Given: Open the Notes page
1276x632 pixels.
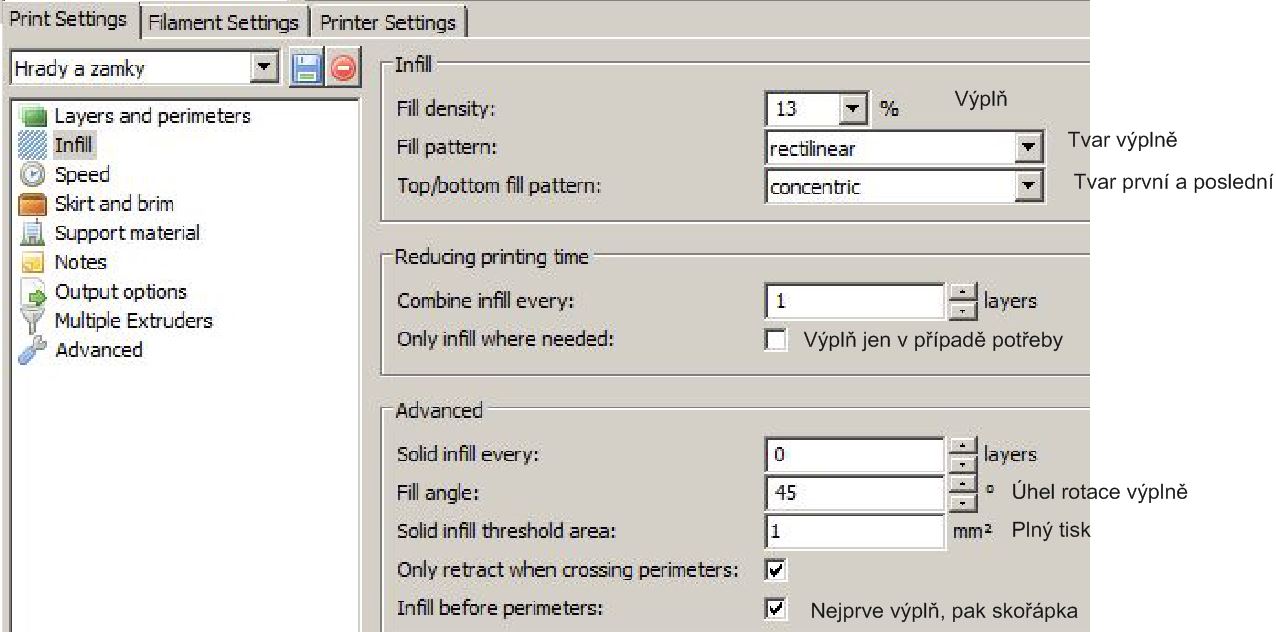Looking at the screenshot, I should coord(80,262).
